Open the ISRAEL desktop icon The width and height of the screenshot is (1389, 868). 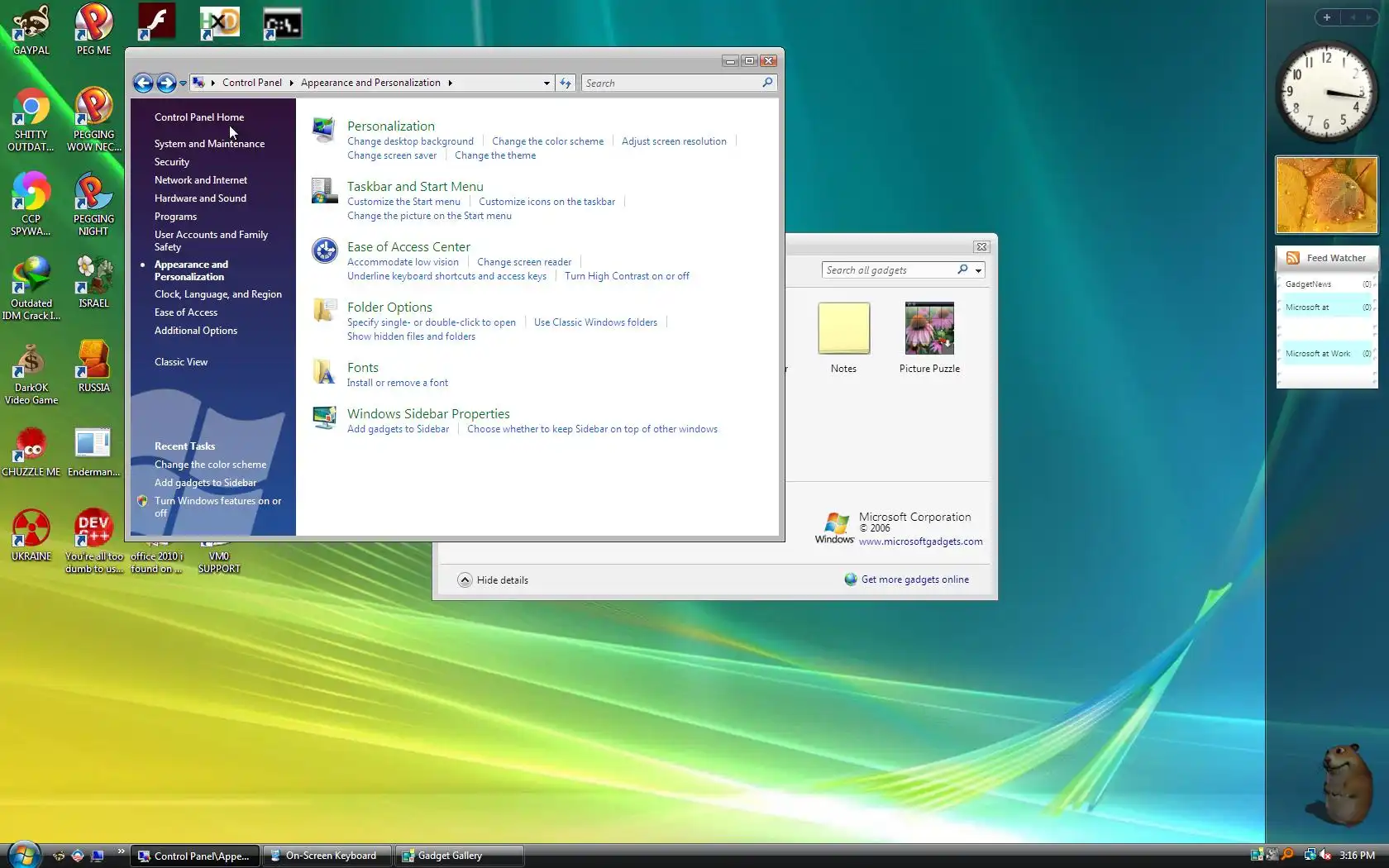(x=94, y=282)
